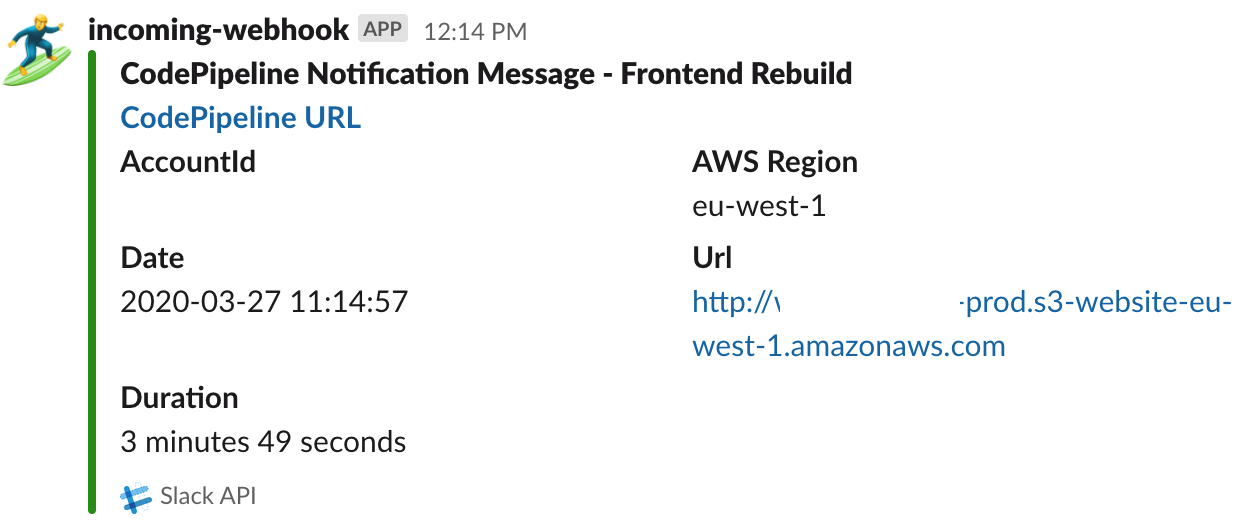Click the surfer avatar of incoming-webhook
Viewport: 1260px width, 530px height.
[x=40, y=48]
